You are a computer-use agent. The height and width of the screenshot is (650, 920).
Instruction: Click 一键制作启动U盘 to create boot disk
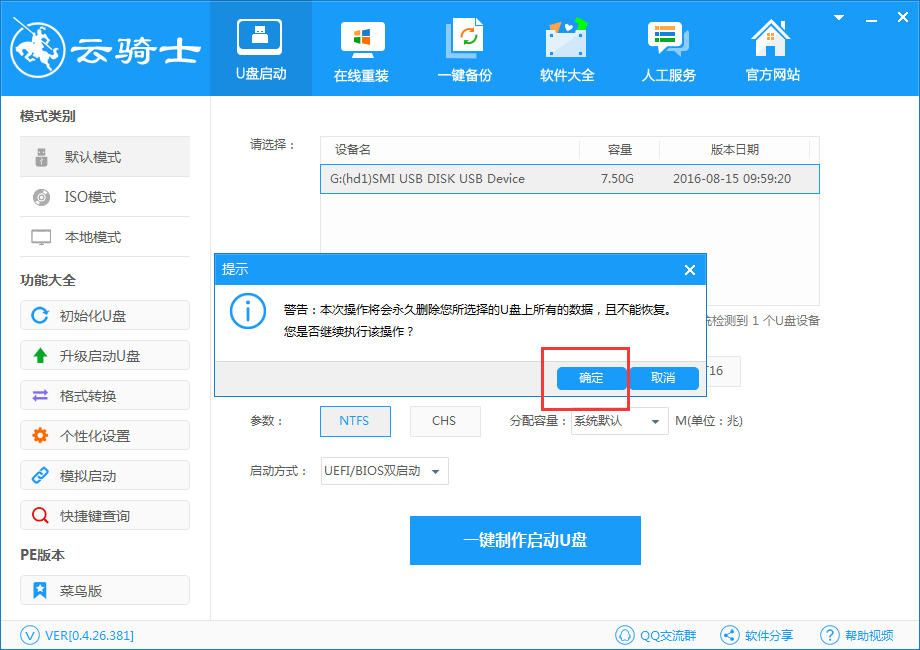(x=525, y=540)
